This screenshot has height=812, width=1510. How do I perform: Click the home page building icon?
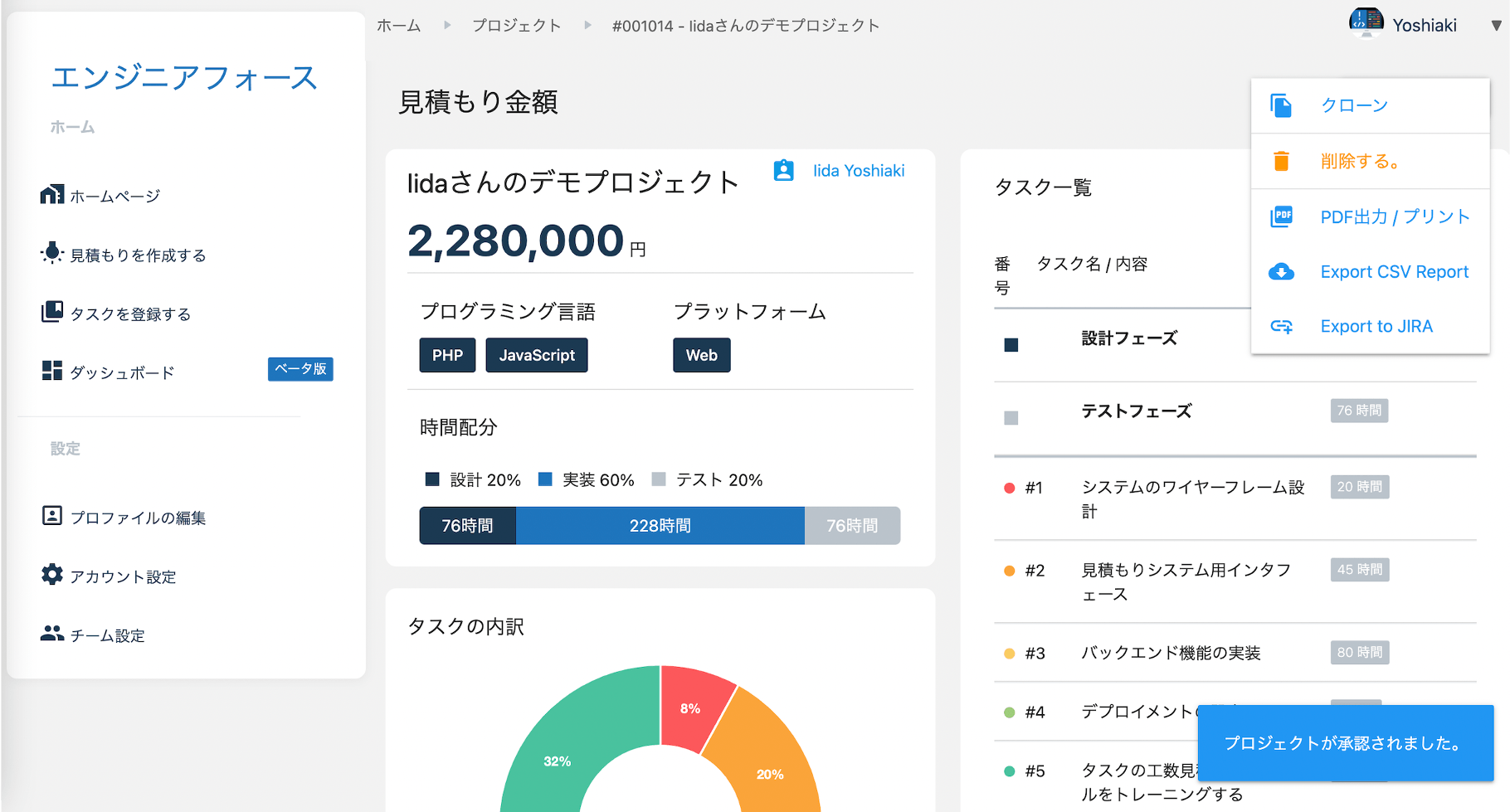(51, 195)
